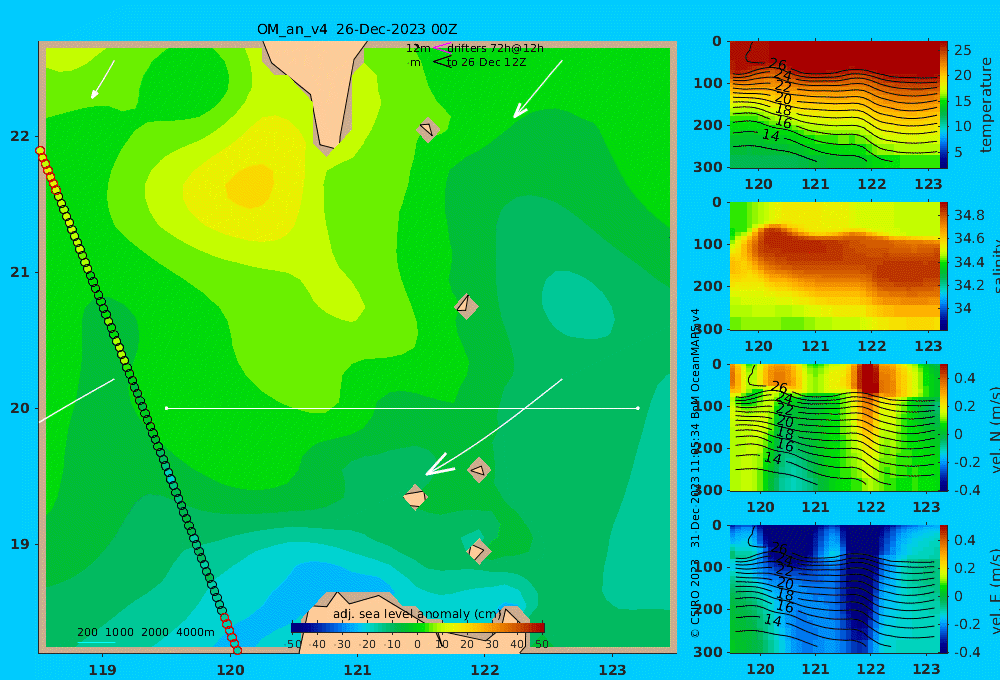The width and height of the screenshot is (1000, 680).
Task: Click longitude 122 under the vel. E plot
Action: [871, 669]
